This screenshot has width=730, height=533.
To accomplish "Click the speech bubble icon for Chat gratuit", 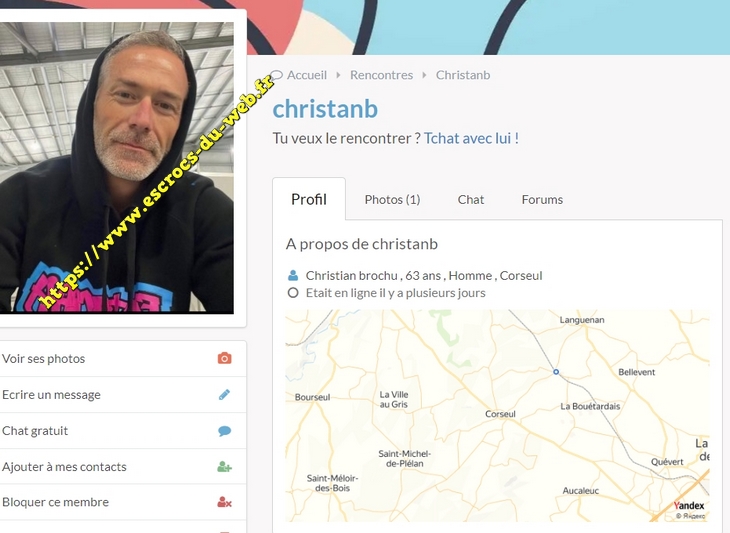I will [x=224, y=431].
